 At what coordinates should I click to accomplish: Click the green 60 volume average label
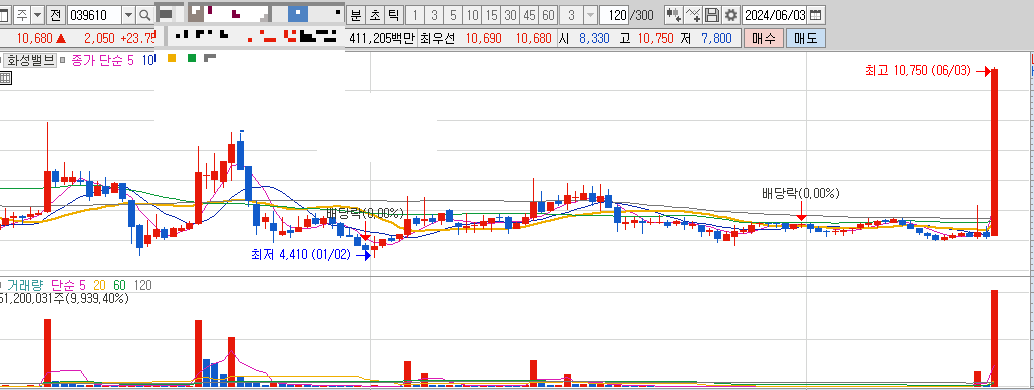(119, 285)
